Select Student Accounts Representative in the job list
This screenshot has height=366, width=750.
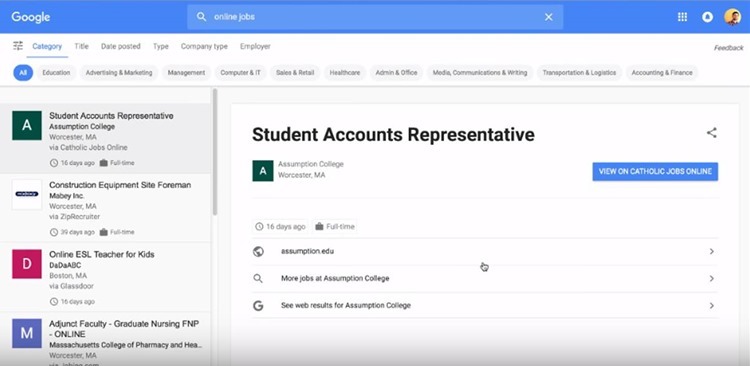[x=105, y=139]
